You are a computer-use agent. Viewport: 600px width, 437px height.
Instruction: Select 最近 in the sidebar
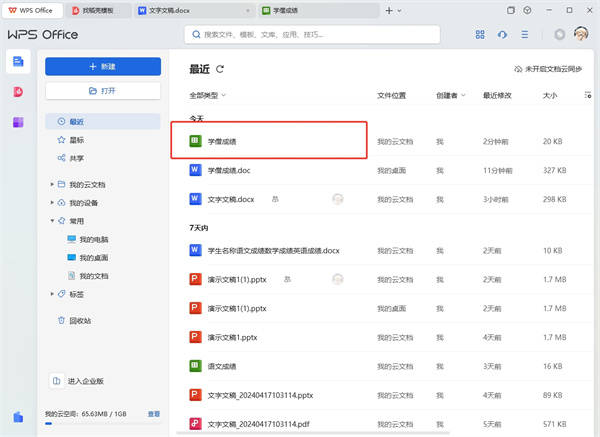click(103, 121)
